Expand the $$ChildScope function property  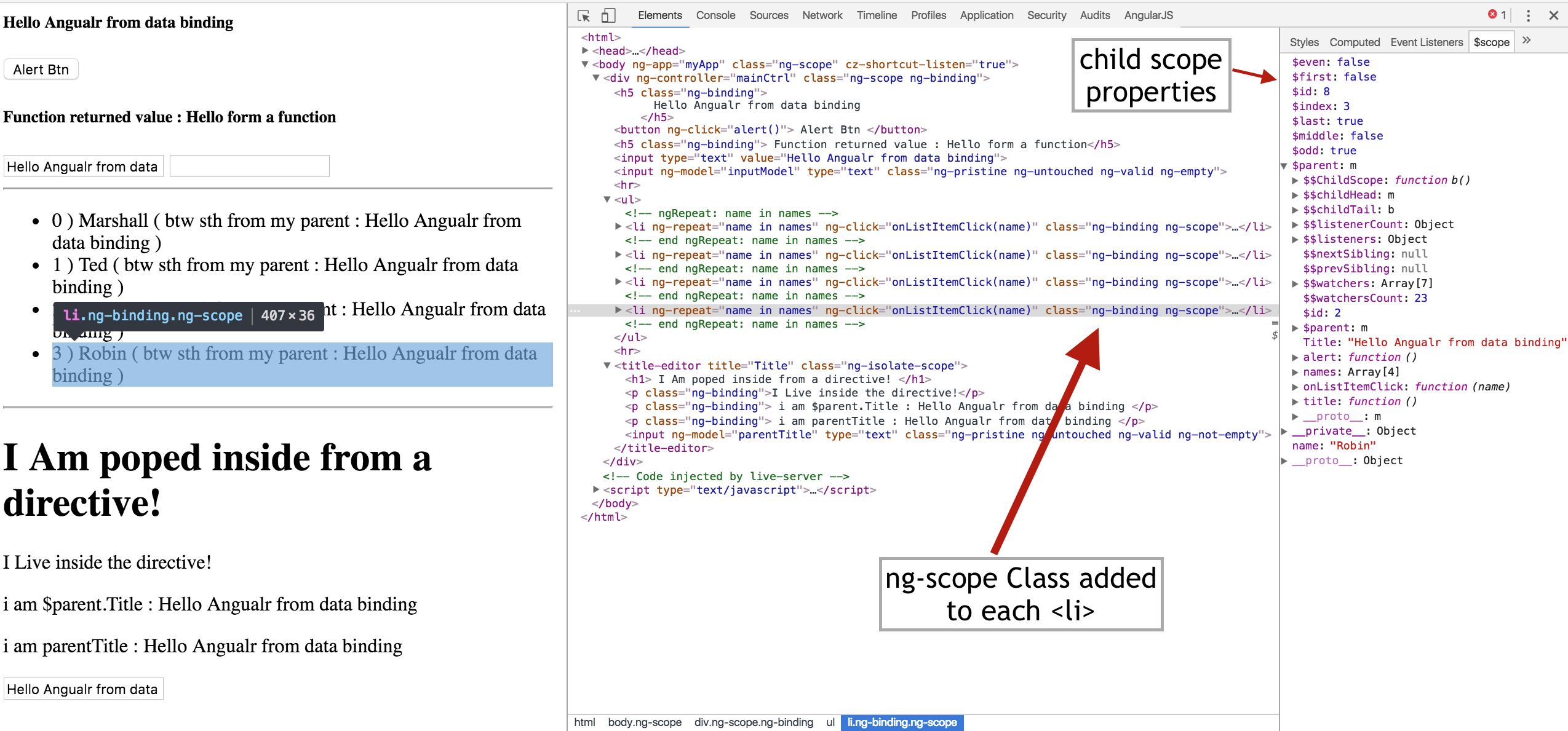point(1295,180)
